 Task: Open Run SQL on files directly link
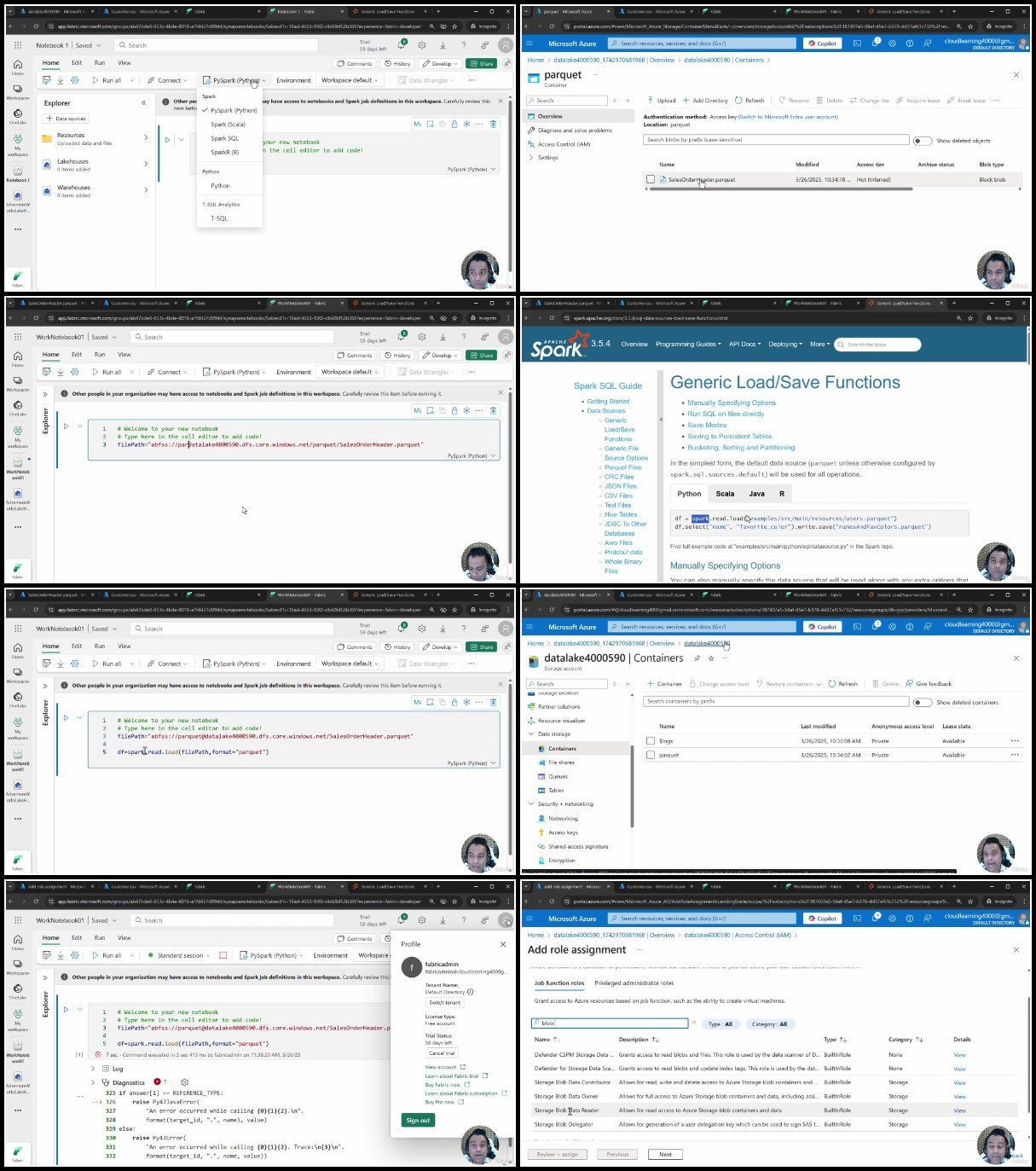pos(726,414)
